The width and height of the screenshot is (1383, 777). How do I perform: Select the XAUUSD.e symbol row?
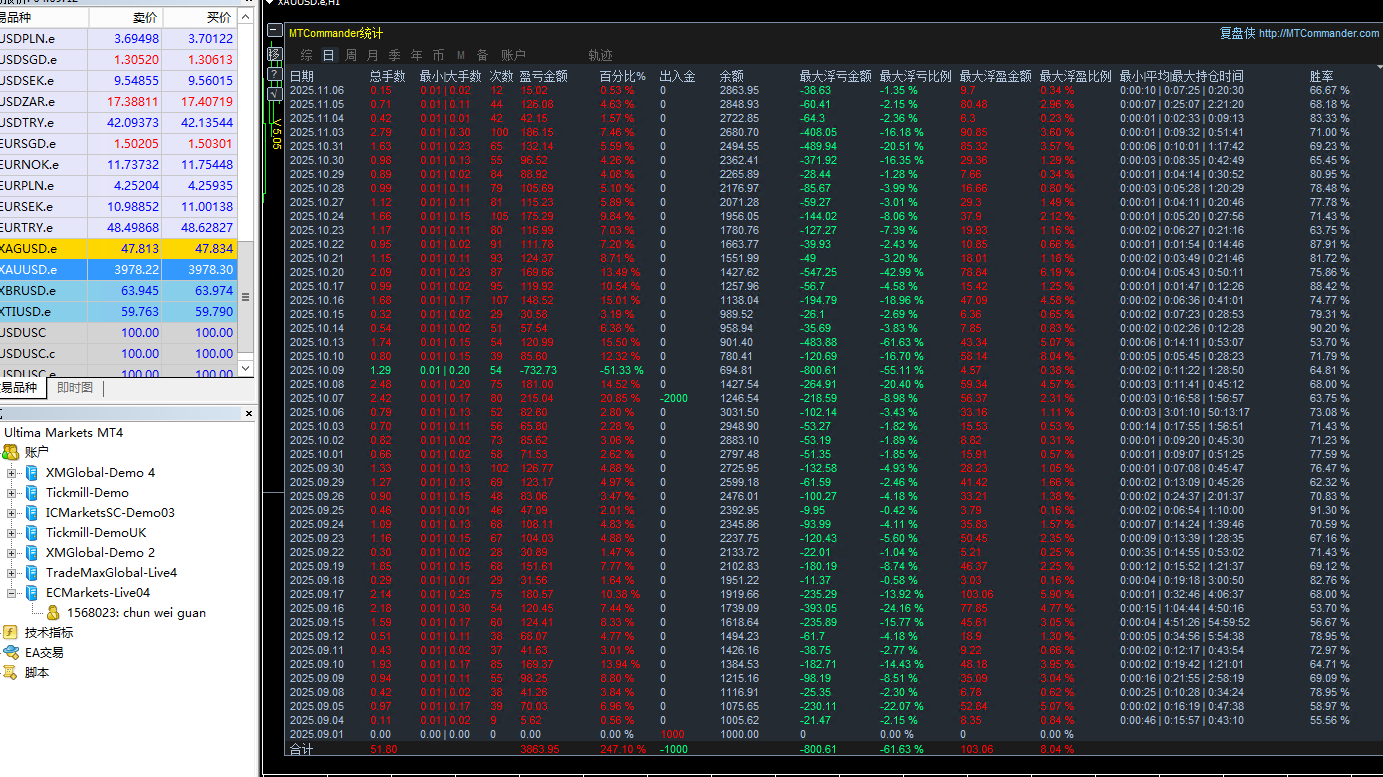click(119, 269)
